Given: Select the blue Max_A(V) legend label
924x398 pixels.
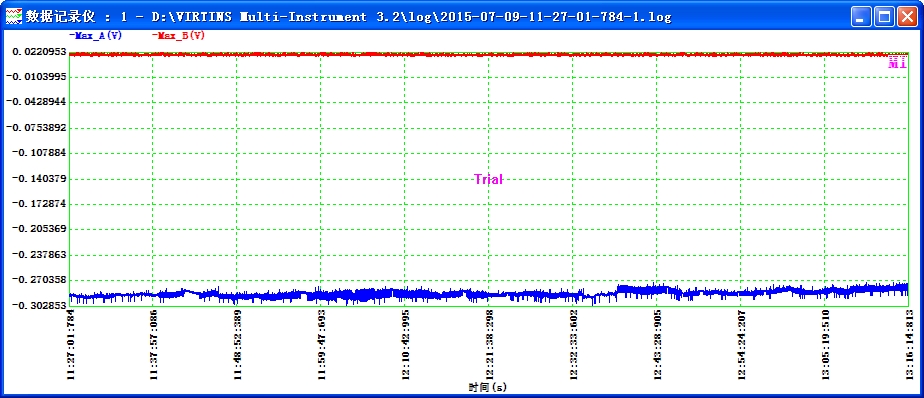Looking at the screenshot, I should click(x=95, y=35).
